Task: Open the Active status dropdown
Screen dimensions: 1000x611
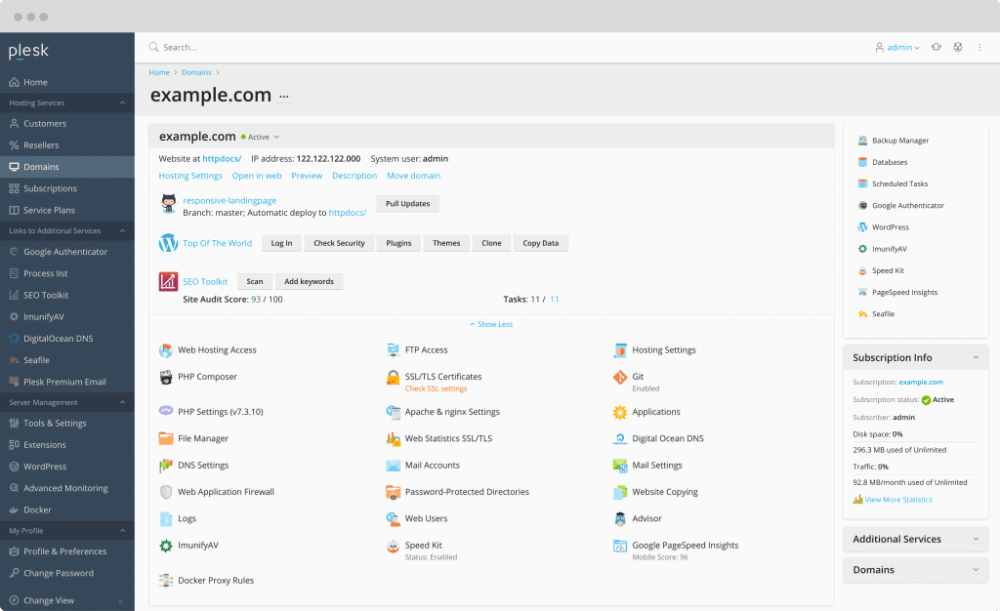Action: [x=261, y=137]
